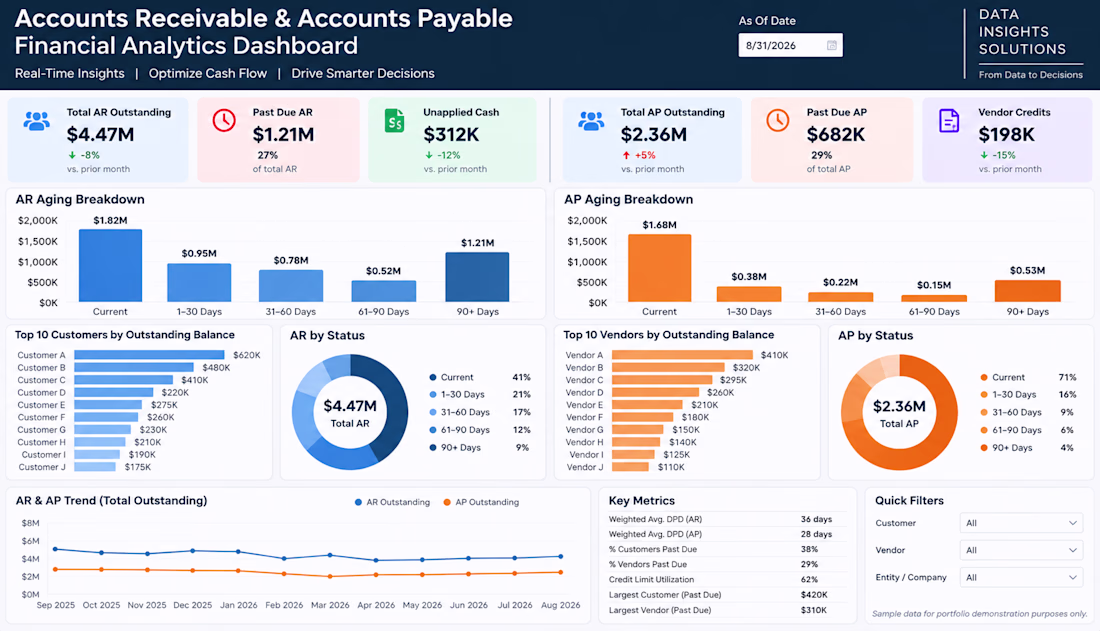
Task: Click the red up arrow beside +5%
Action: pyautogui.click(x=626, y=155)
